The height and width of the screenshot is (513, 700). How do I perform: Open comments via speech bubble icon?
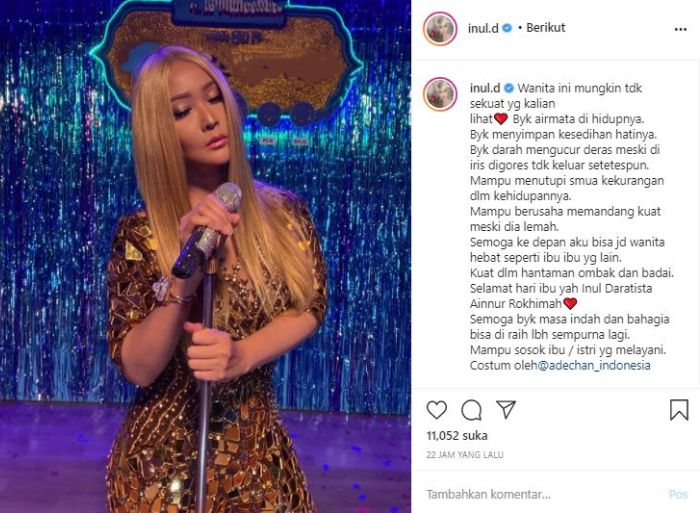tap(471, 409)
